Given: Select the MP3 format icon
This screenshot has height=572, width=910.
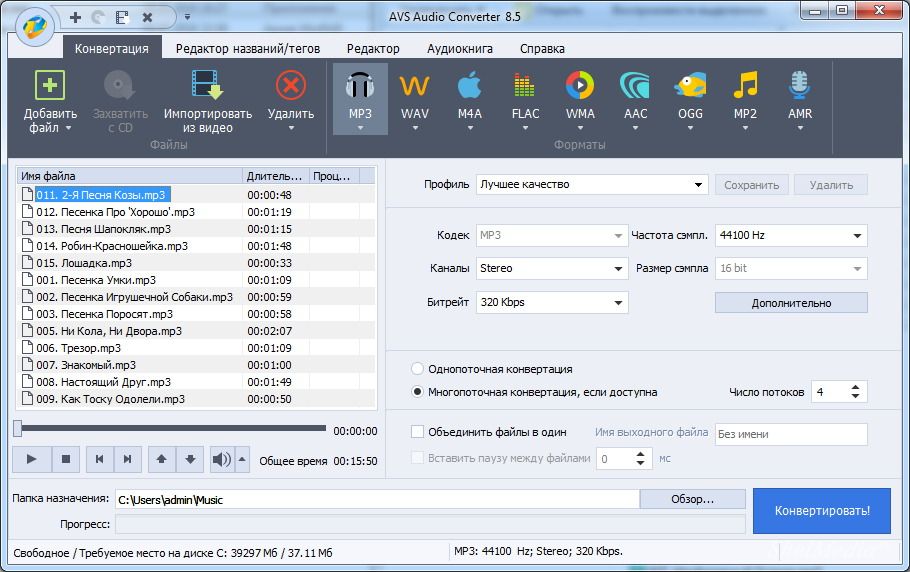Looking at the screenshot, I should pos(360,85).
